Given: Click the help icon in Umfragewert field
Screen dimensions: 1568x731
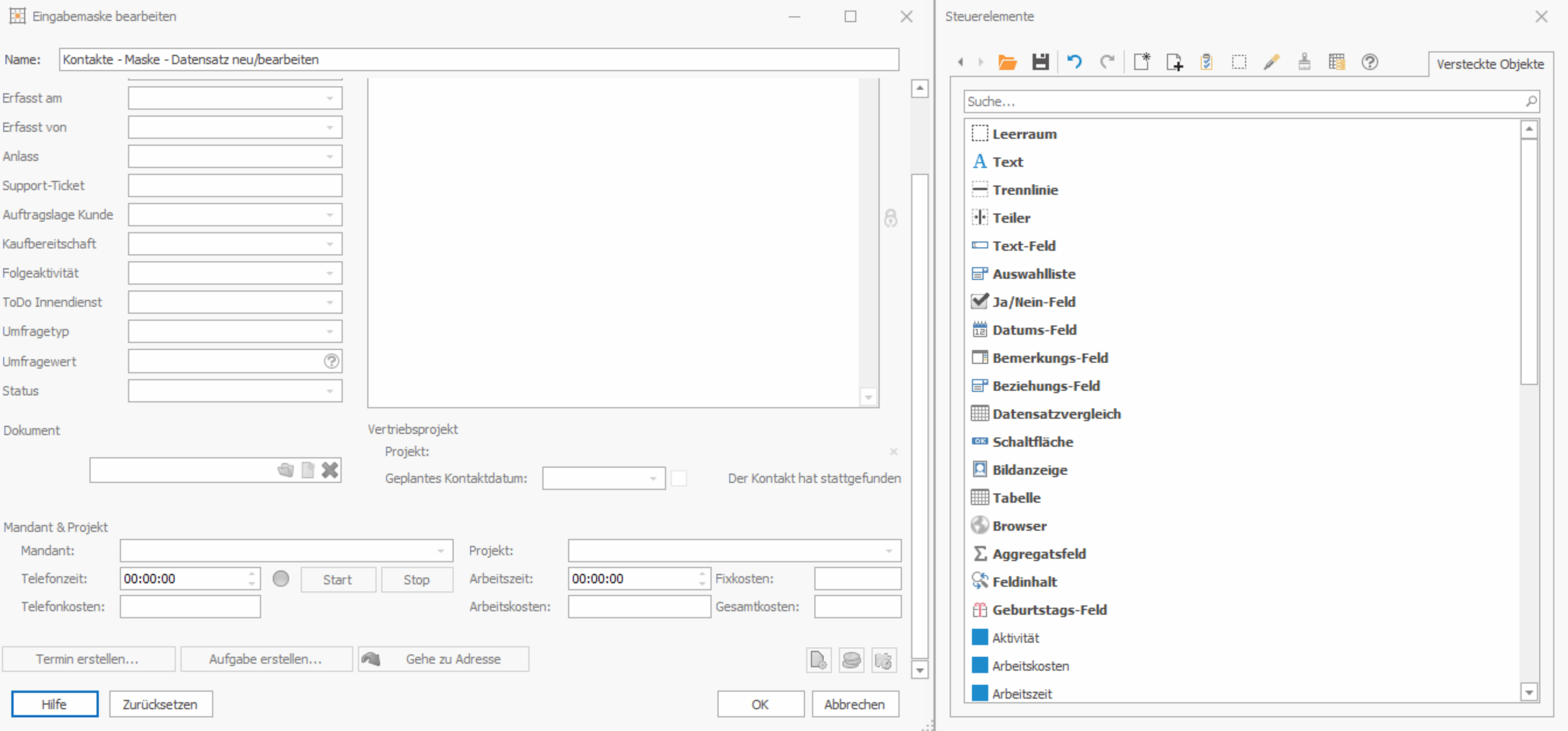Looking at the screenshot, I should pos(331,361).
